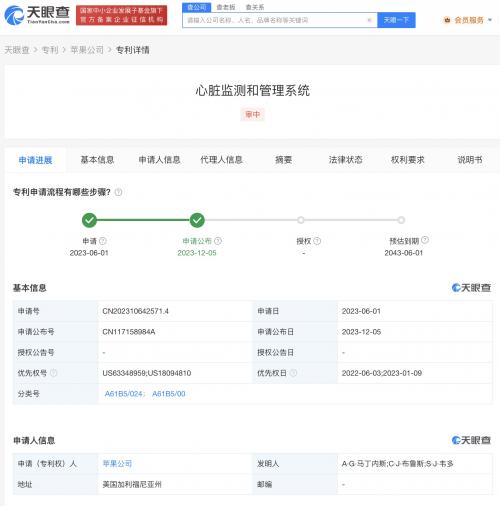Screen dimensions: 500x506
Task: Click the help icon next to 优先权日
Action: coord(293,373)
